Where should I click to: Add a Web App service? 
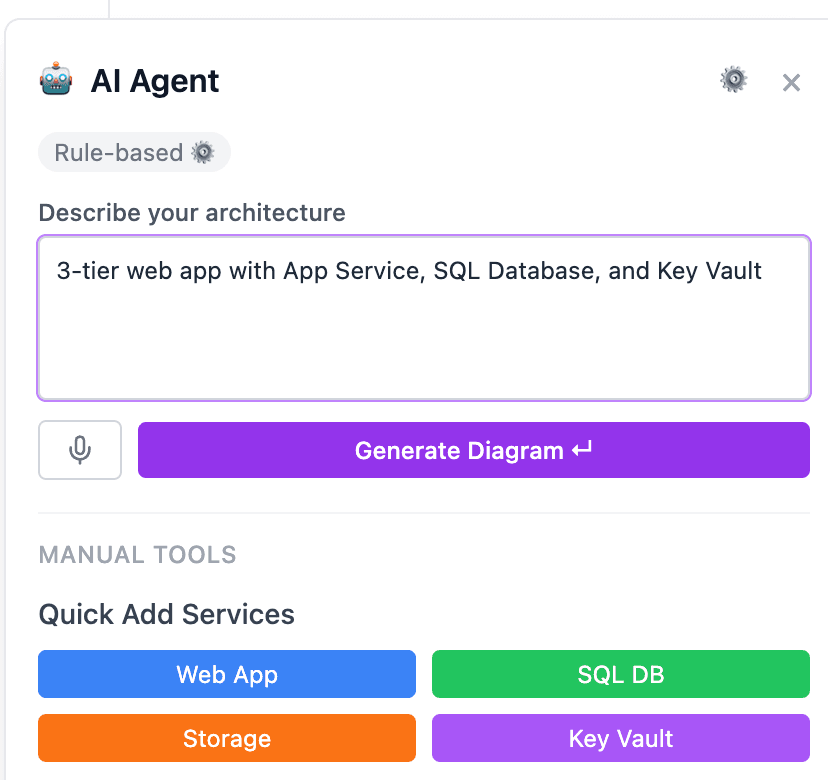click(227, 674)
